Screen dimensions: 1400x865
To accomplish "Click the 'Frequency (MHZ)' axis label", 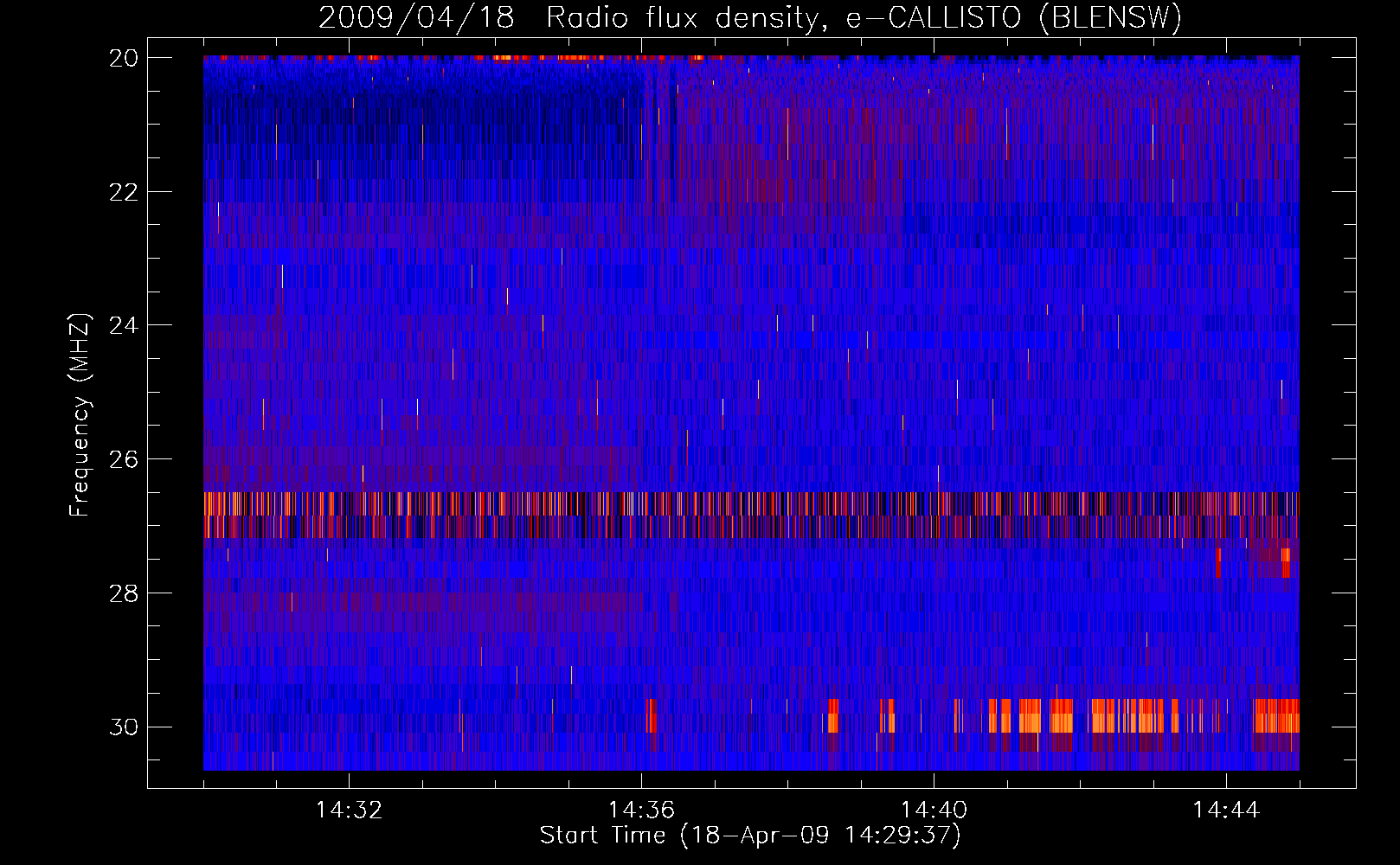I will coord(79,415).
